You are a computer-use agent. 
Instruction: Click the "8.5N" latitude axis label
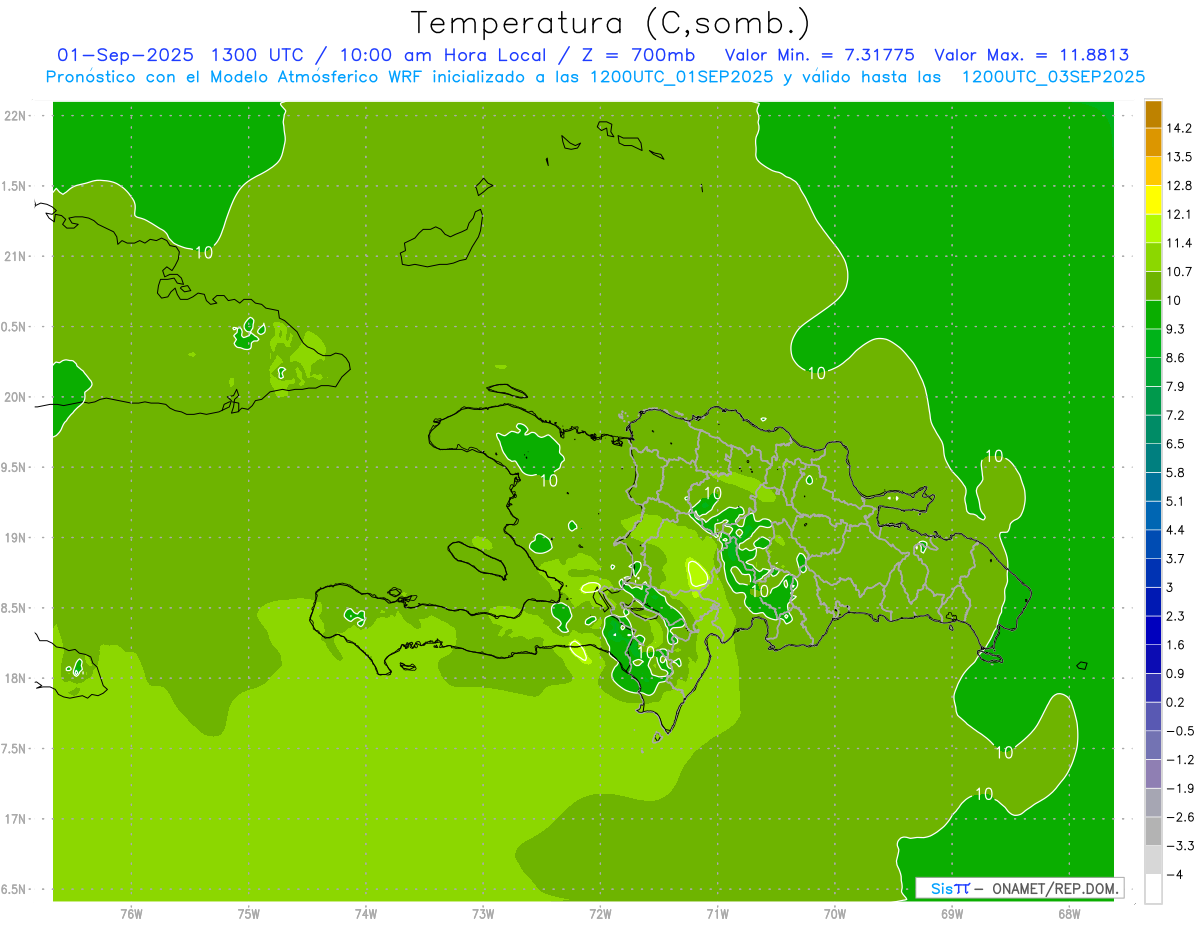point(14,608)
